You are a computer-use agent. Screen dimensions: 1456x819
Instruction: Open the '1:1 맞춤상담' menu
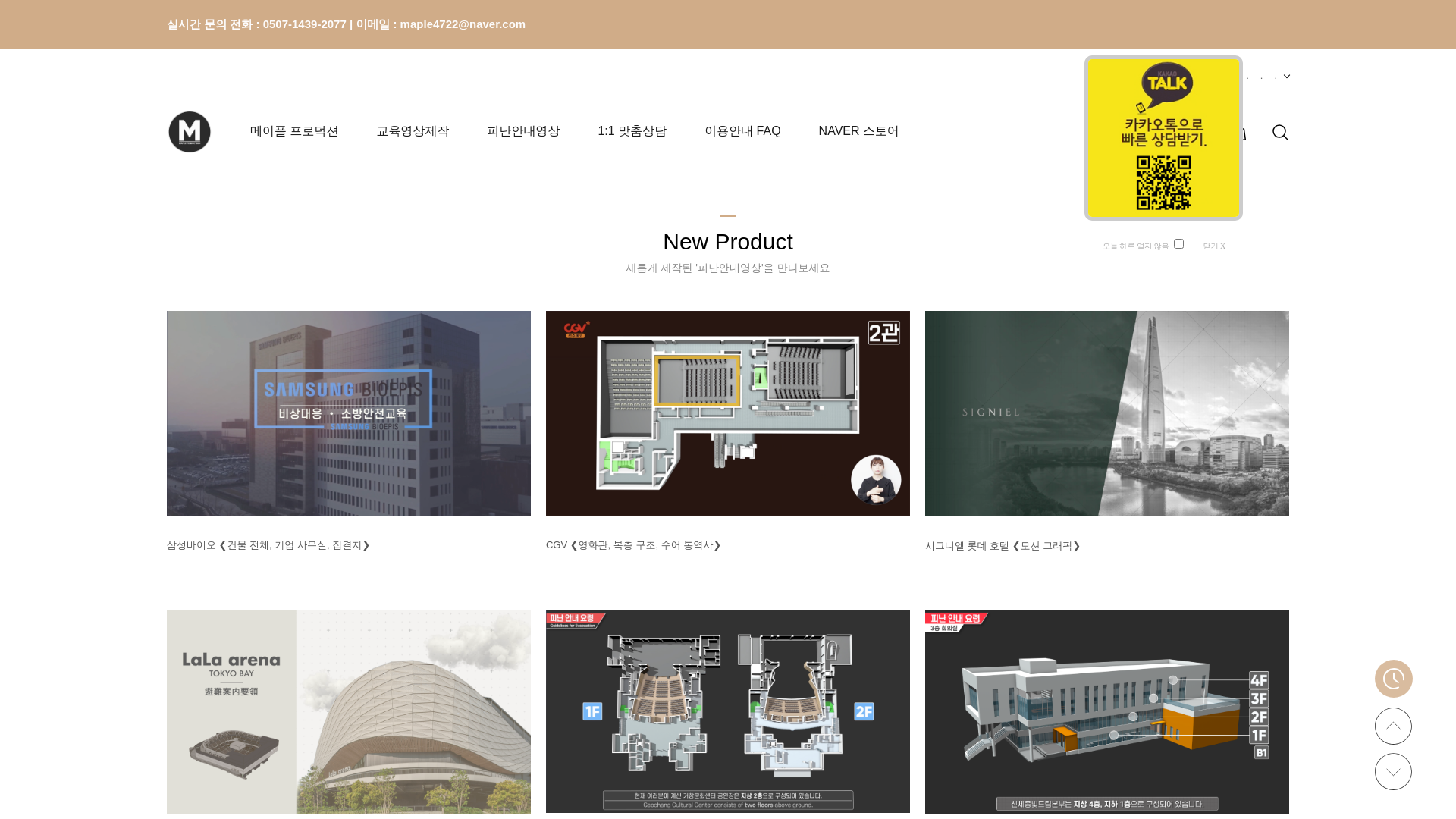click(x=632, y=131)
